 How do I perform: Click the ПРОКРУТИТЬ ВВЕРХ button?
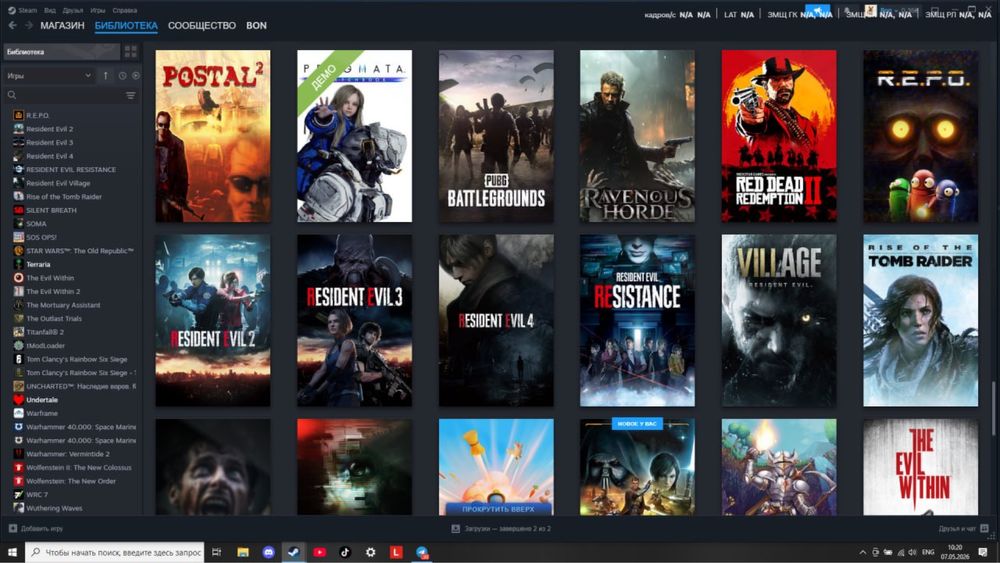498,509
